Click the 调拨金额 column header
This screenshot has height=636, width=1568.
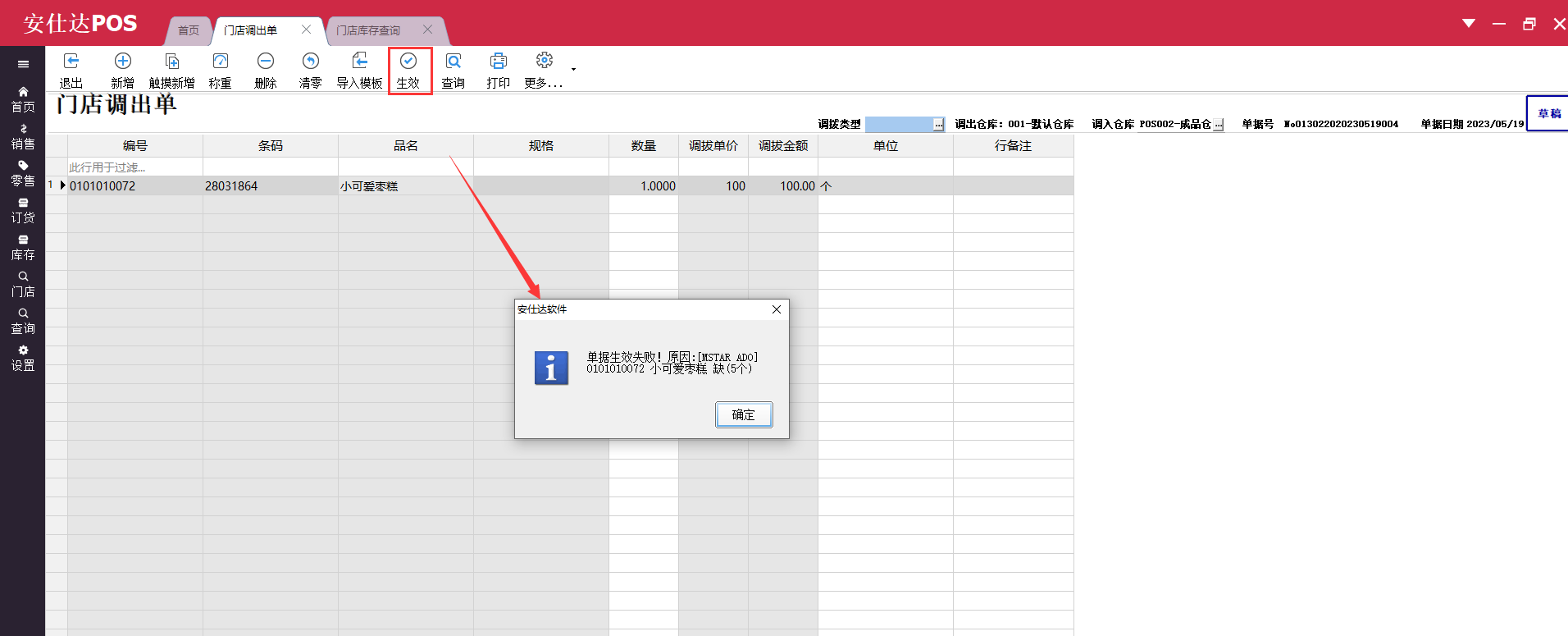click(783, 145)
